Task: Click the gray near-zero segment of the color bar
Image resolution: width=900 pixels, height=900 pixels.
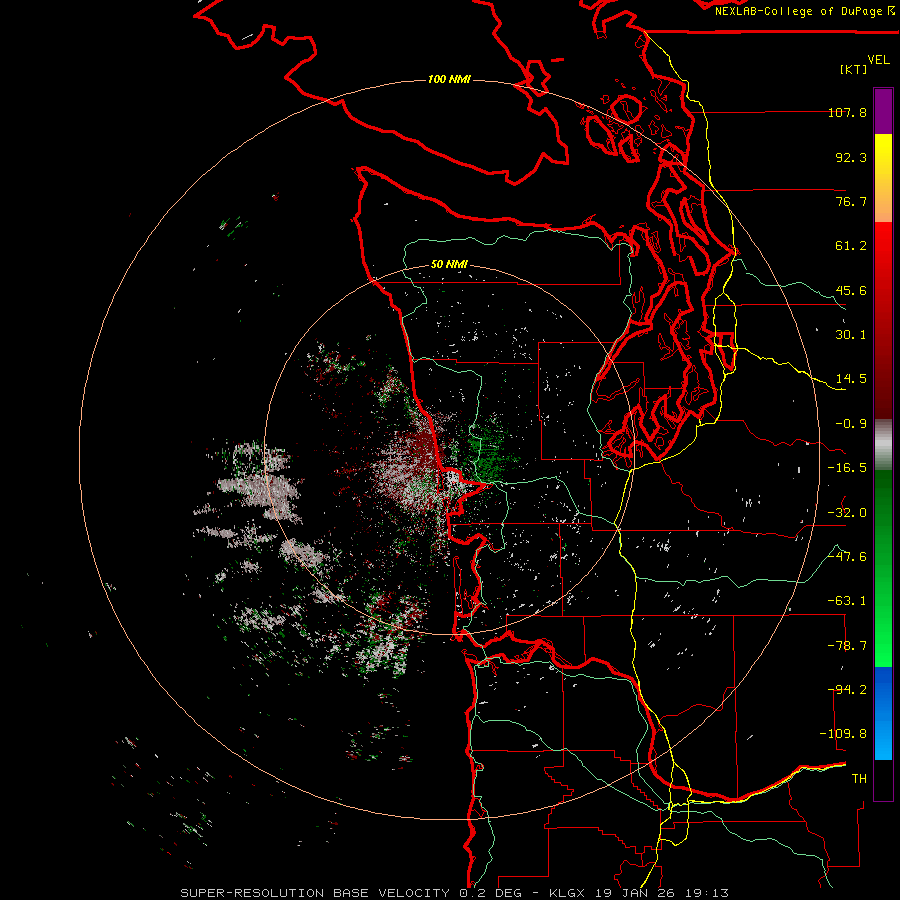Action: click(x=883, y=445)
